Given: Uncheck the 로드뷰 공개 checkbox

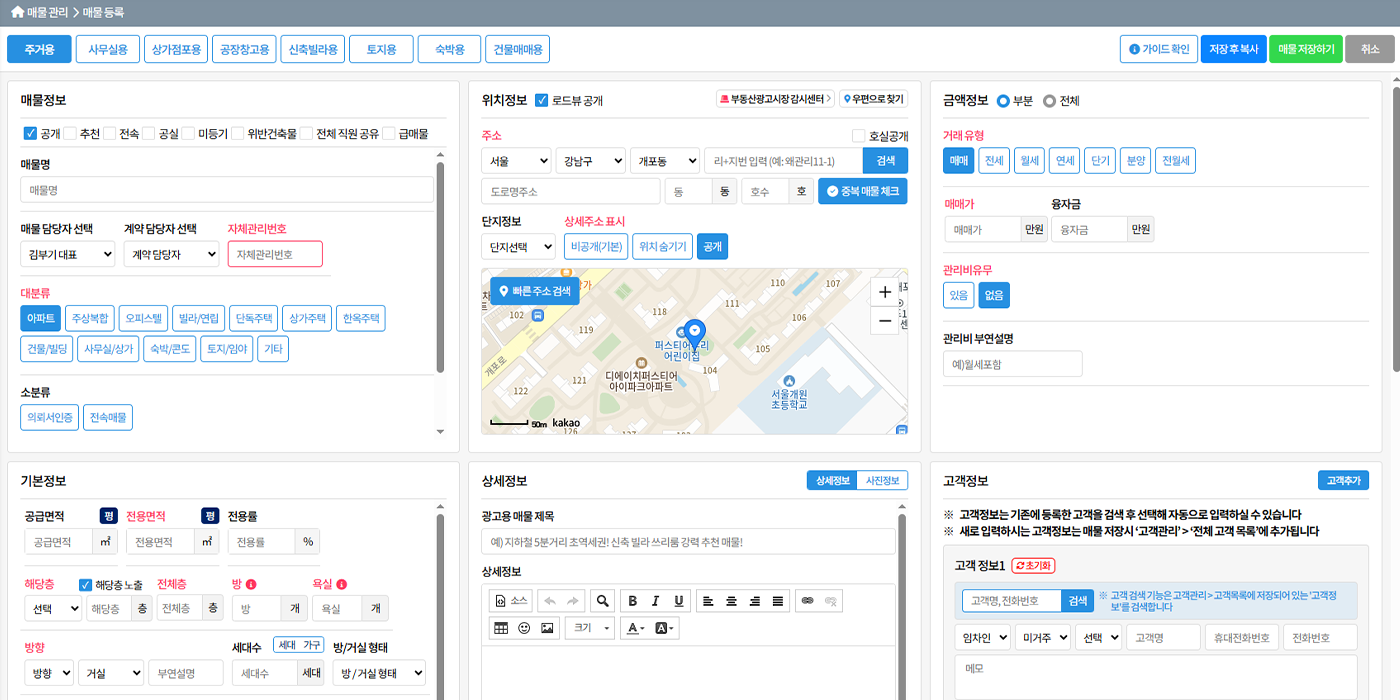Looking at the screenshot, I should (x=542, y=100).
